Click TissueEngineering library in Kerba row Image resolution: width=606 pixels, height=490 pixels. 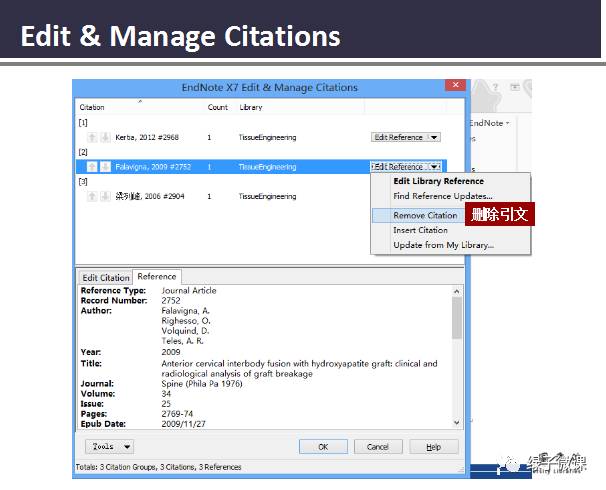pyautogui.click(x=267, y=137)
